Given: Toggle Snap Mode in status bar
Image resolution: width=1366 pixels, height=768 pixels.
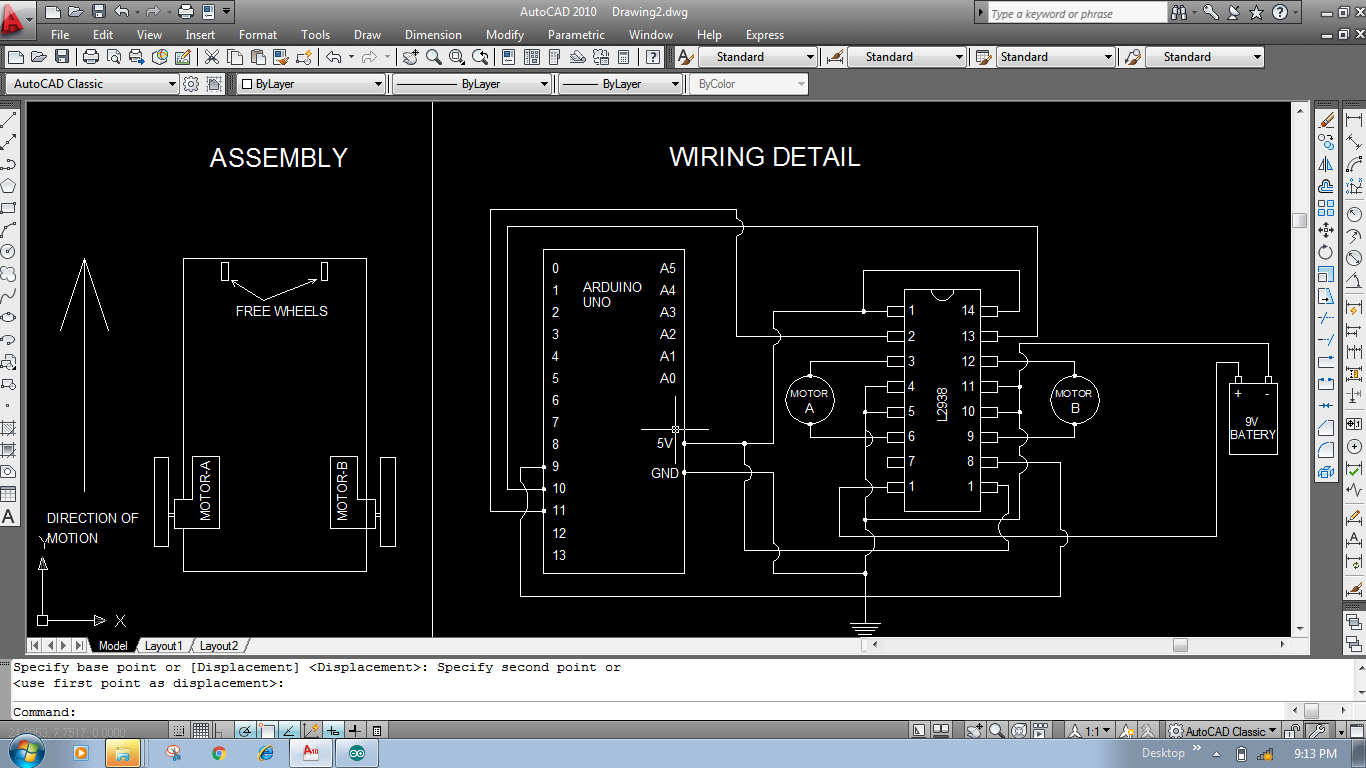Looking at the screenshot, I should [x=179, y=731].
